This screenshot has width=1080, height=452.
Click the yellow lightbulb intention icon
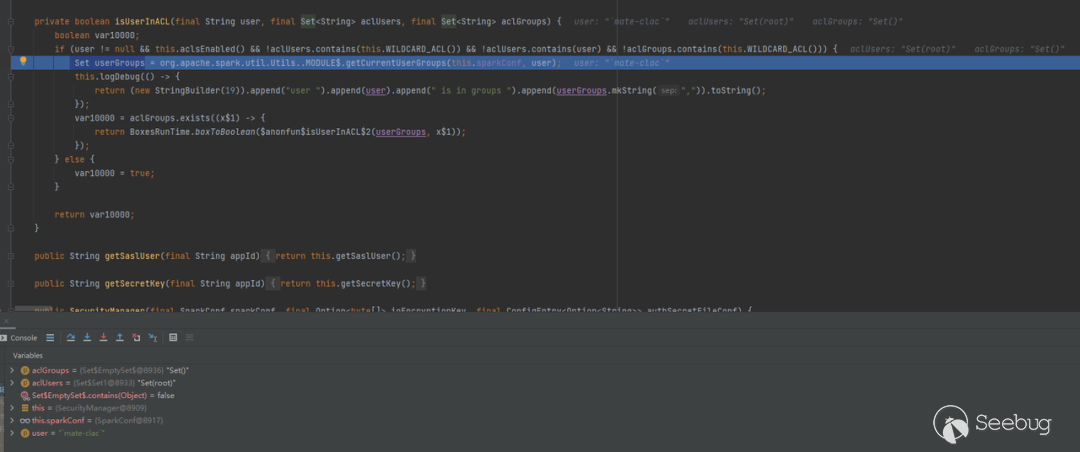pos(23,62)
